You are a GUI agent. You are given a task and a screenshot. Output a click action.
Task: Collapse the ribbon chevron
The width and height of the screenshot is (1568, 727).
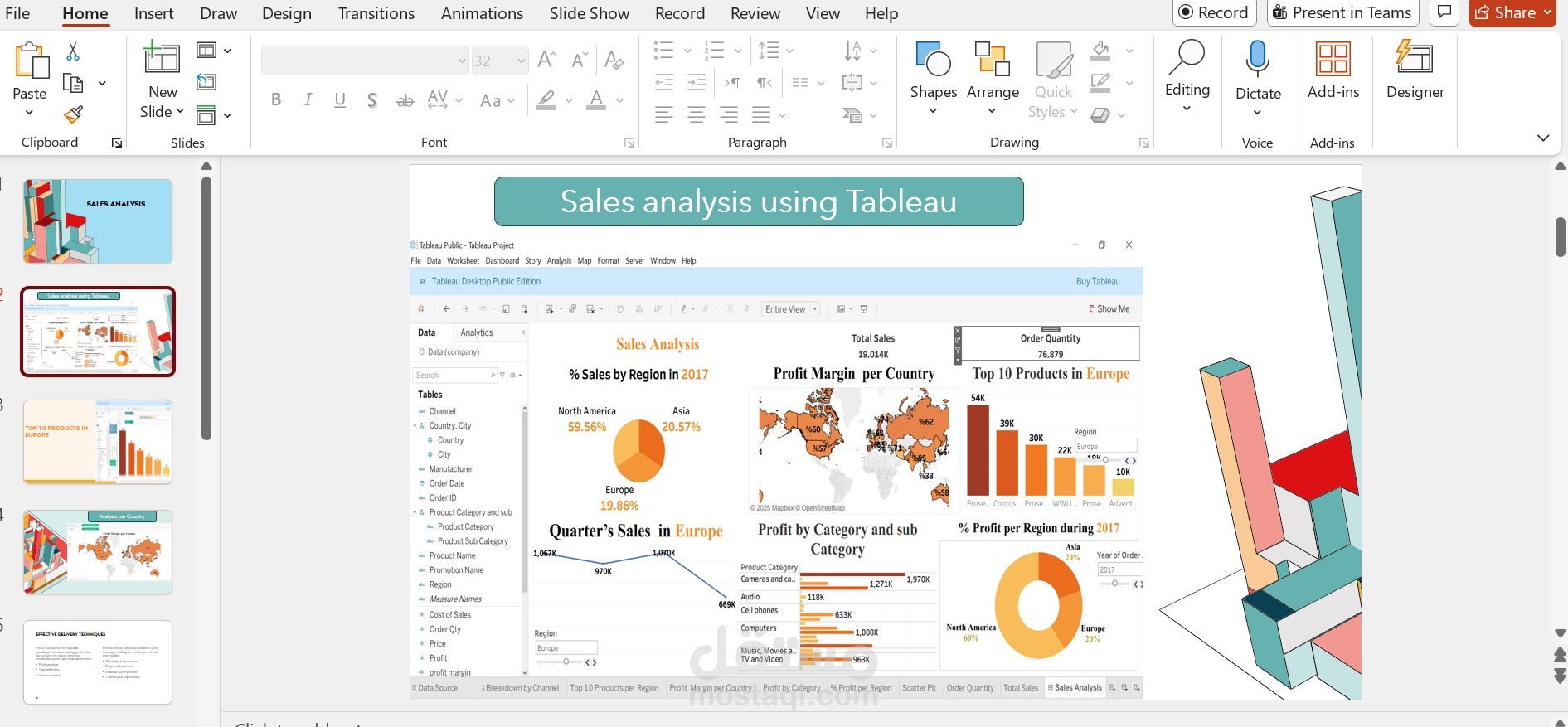pyautogui.click(x=1543, y=138)
